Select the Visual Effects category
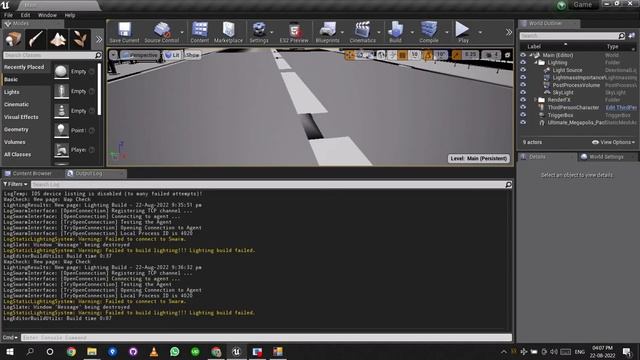Image resolution: width=640 pixels, height=360 pixels. (21, 117)
